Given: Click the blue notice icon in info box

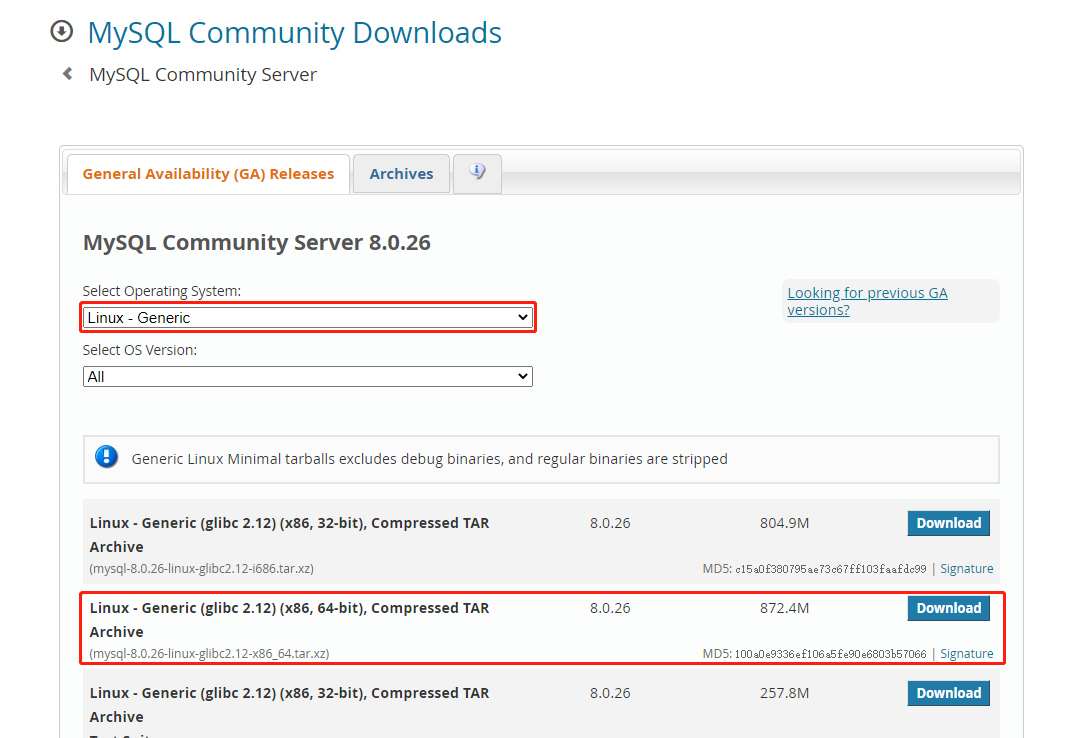Looking at the screenshot, I should [106, 457].
